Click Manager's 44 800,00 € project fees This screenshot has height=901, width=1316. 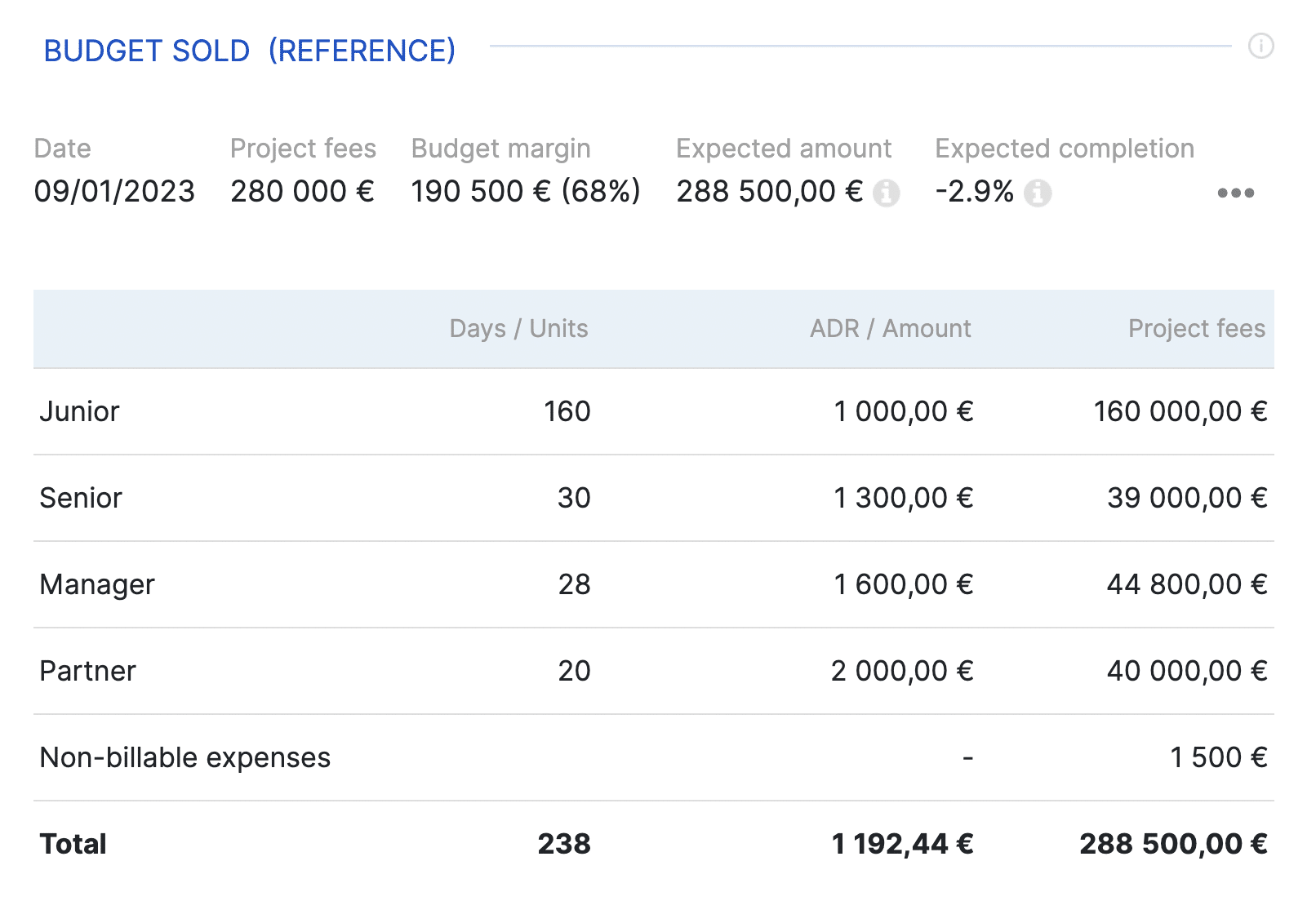(1186, 584)
